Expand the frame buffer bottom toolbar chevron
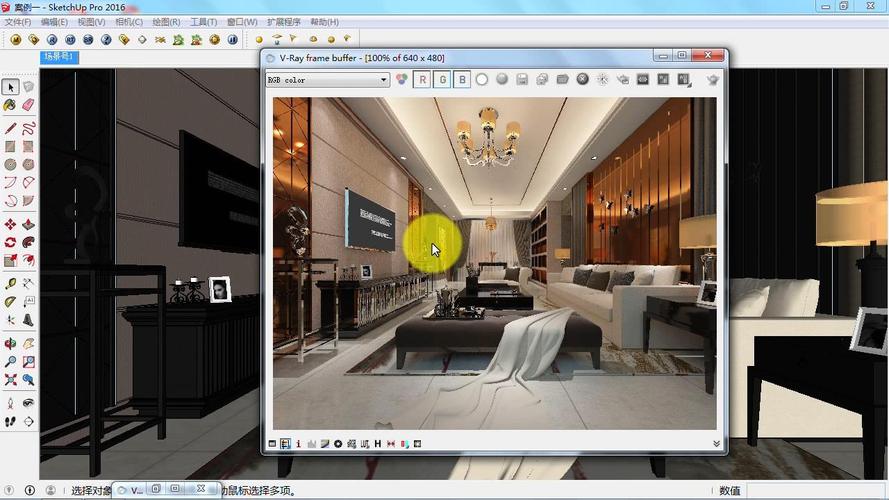 click(x=716, y=444)
